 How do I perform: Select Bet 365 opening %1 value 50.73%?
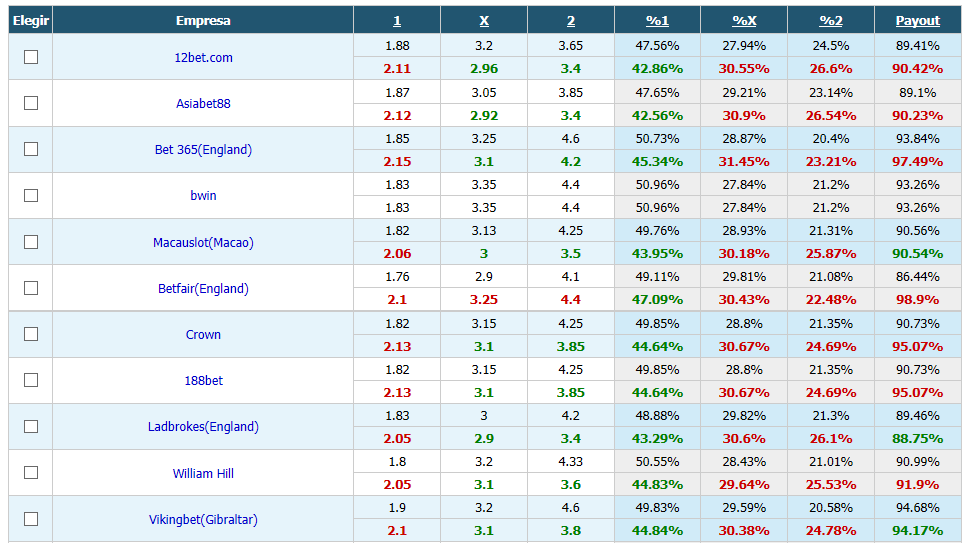657,139
